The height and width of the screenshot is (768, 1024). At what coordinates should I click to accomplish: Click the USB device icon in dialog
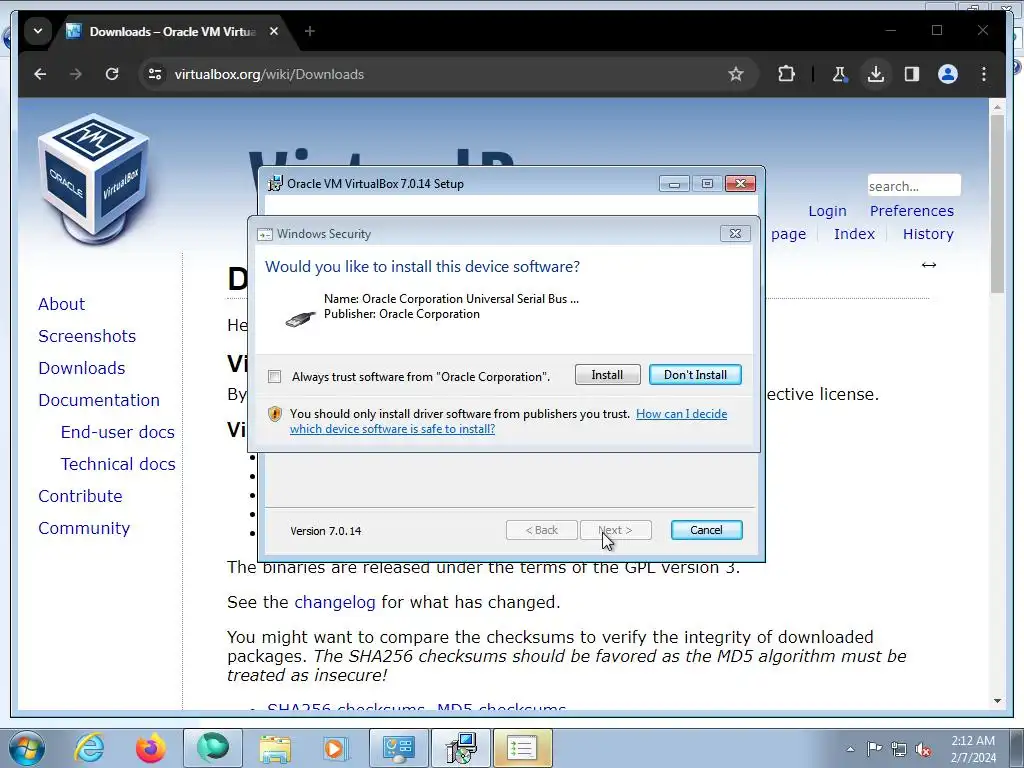(x=301, y=319)
